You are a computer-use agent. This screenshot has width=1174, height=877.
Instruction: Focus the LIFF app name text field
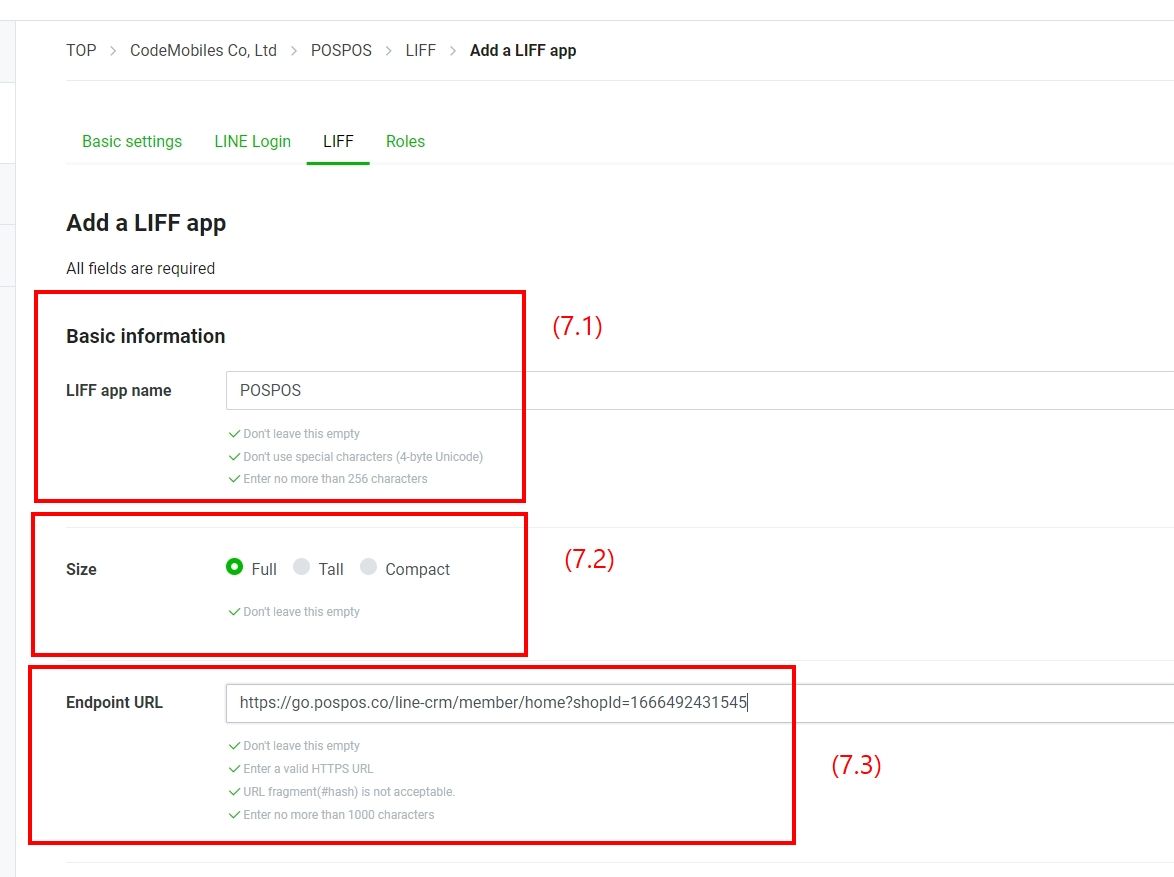[700, 391]
